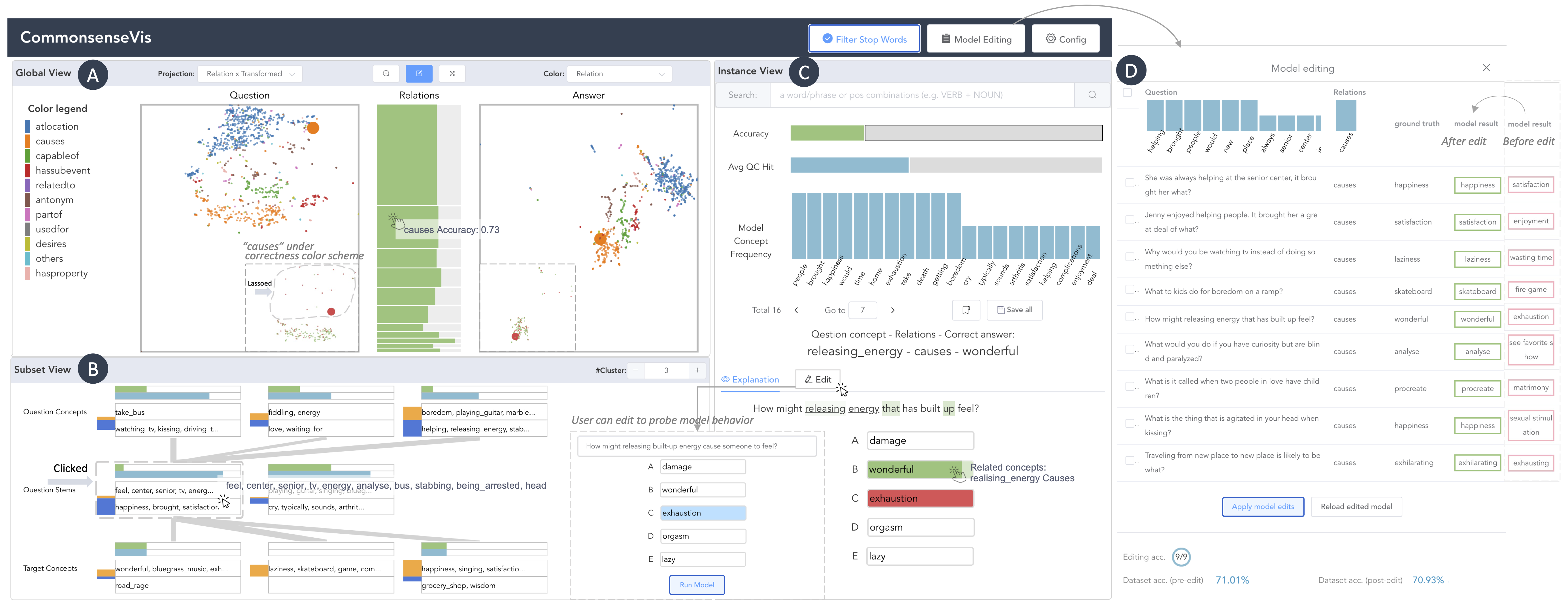Check the 'What to kids do for boredom' checkbox
This screenshot has height=609, width=1568.
(1130, 290)
